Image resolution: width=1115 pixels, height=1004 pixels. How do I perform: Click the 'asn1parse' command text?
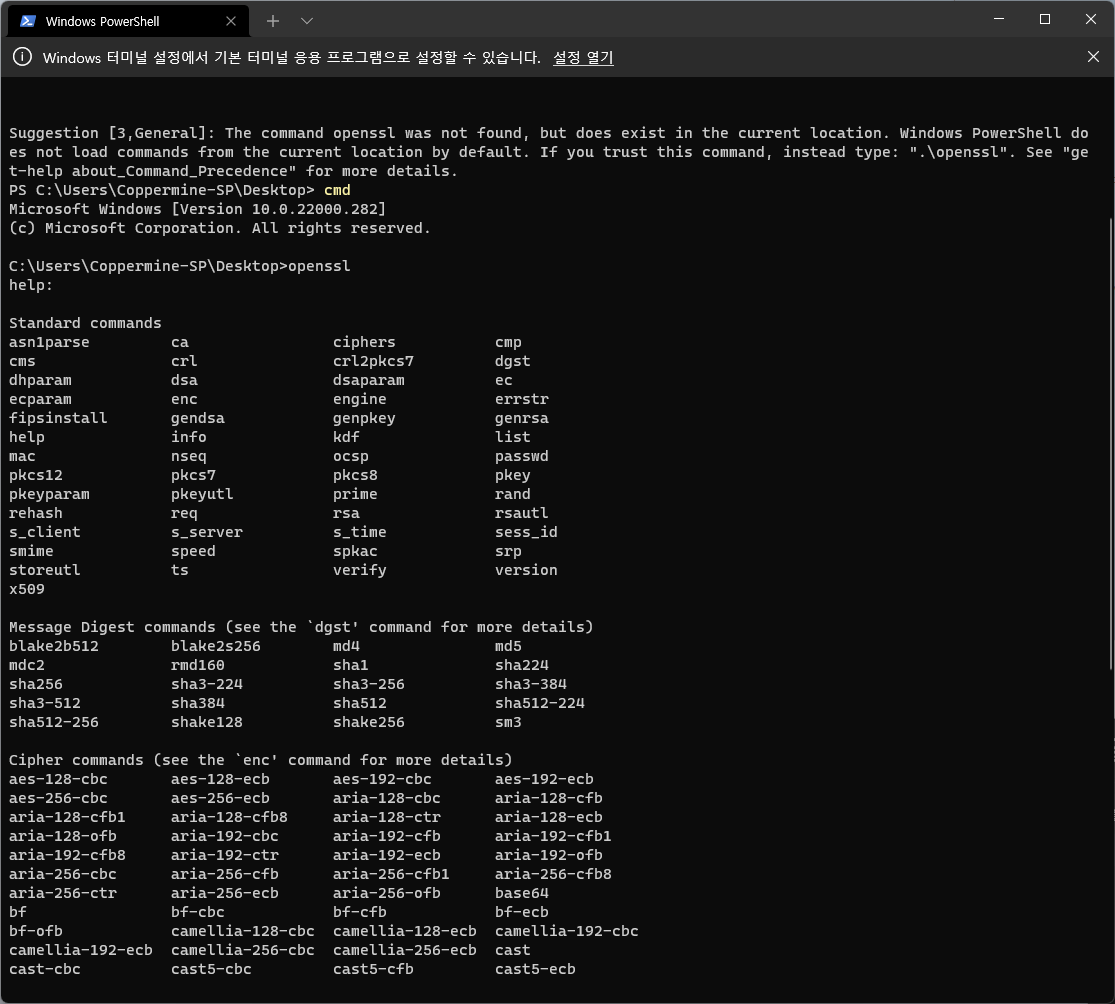pos(49,342)
